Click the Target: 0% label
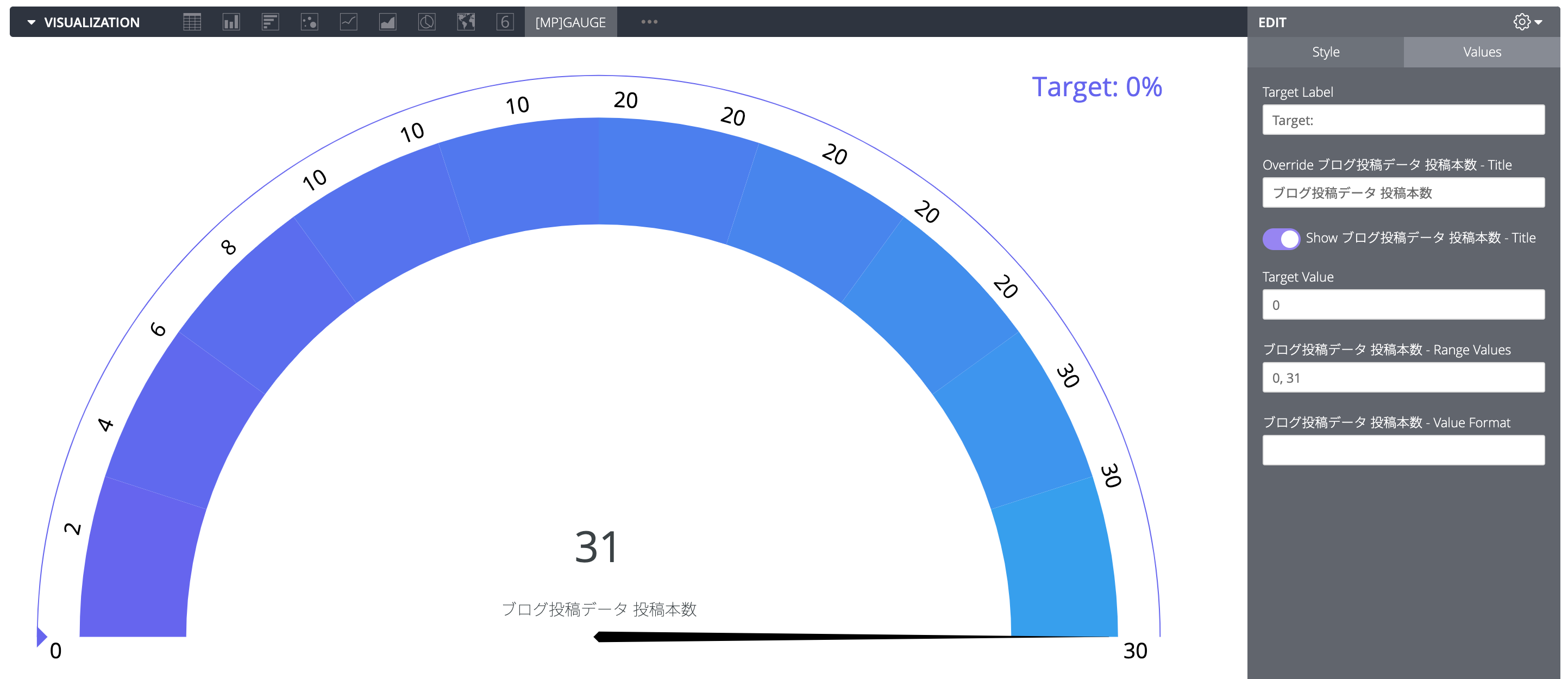The width and height of the screenshot is (1568, 679). coord(1097,87)
